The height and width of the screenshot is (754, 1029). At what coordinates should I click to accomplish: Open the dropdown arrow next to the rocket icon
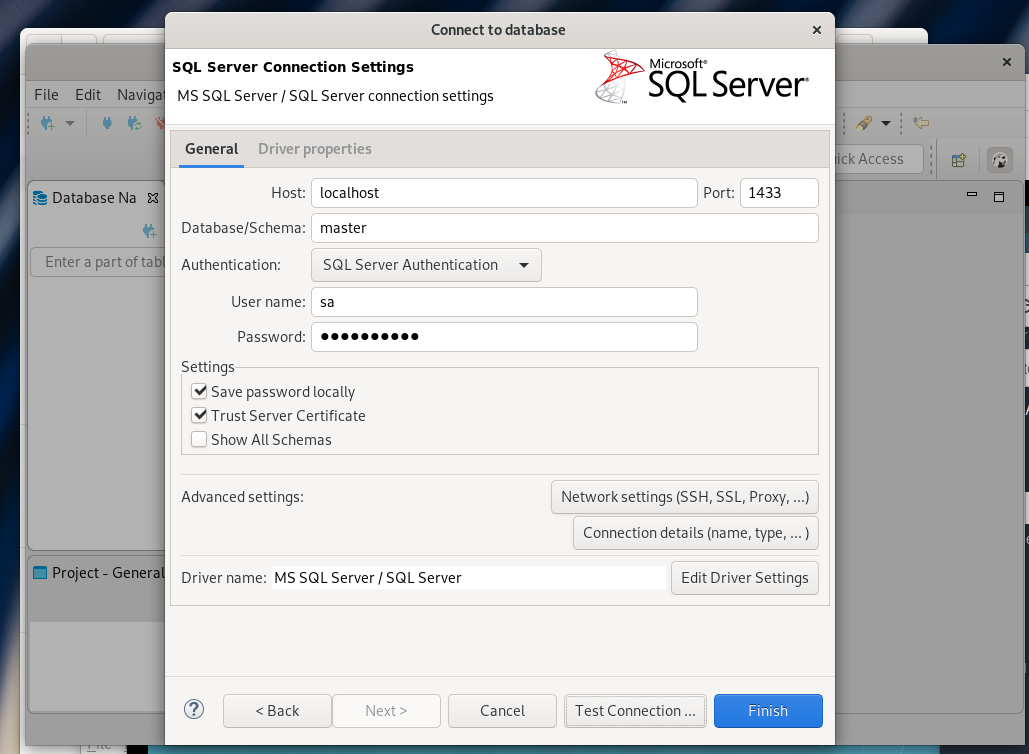point(885,123)
